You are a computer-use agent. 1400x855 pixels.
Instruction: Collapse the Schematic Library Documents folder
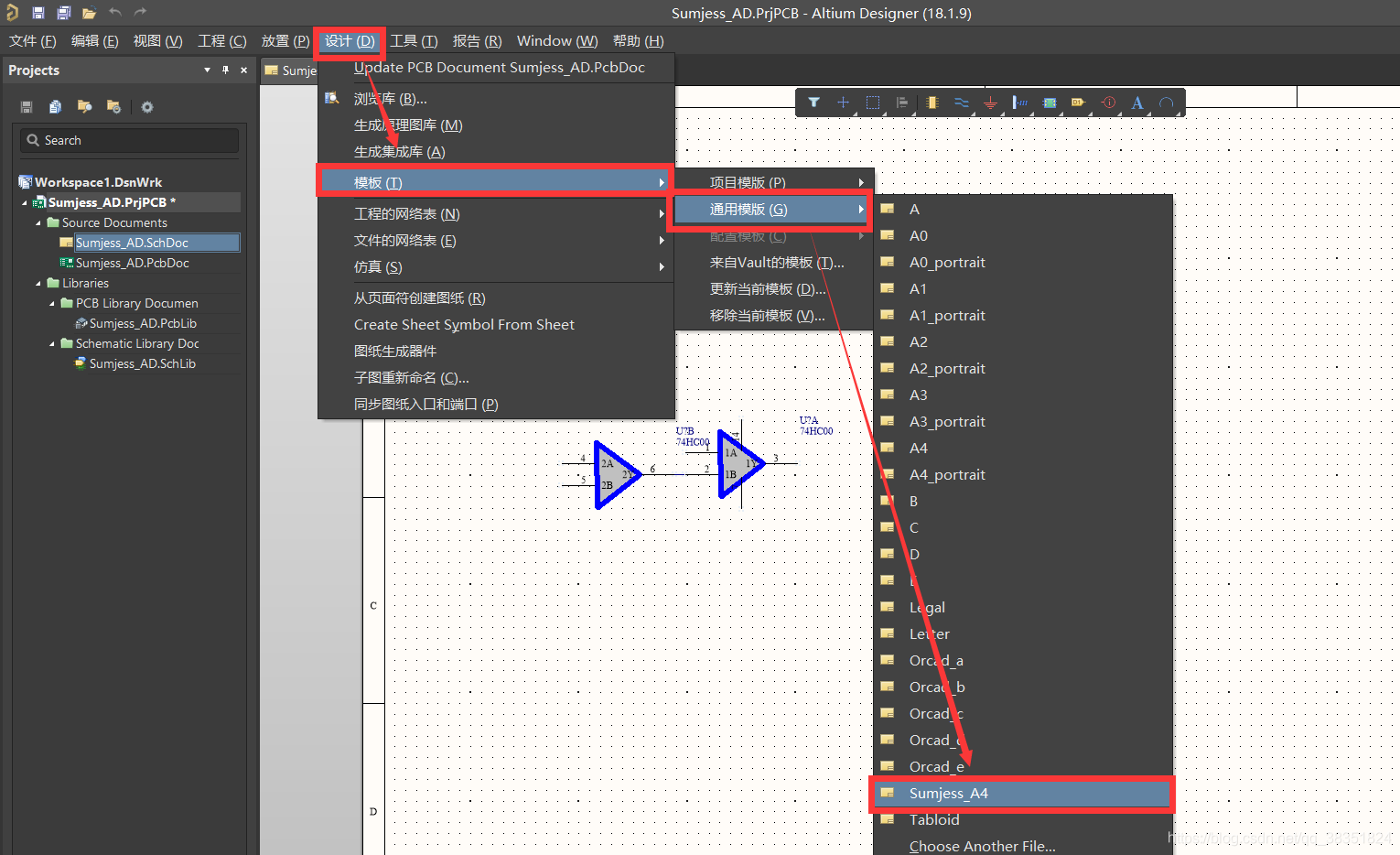tap(52, 343)
